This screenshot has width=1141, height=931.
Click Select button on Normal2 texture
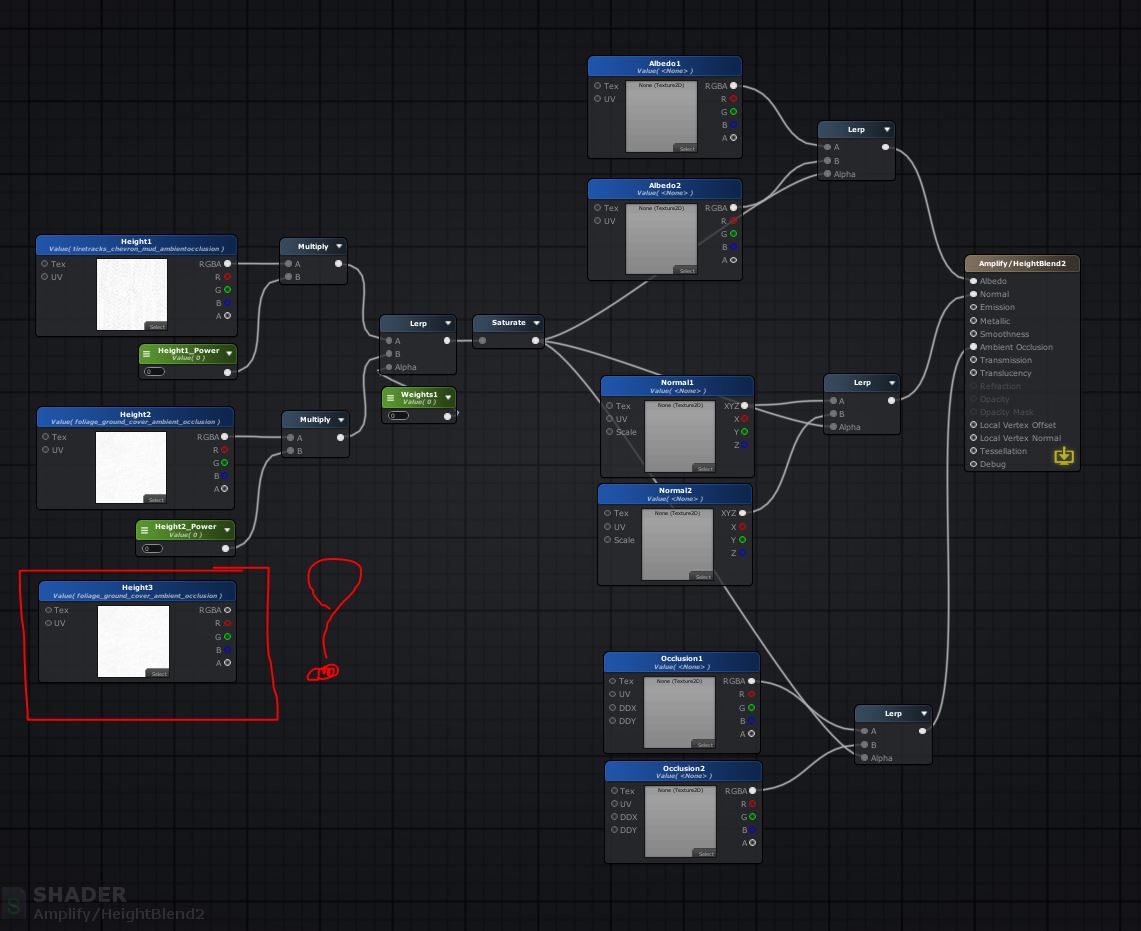[x=702, y=577]
